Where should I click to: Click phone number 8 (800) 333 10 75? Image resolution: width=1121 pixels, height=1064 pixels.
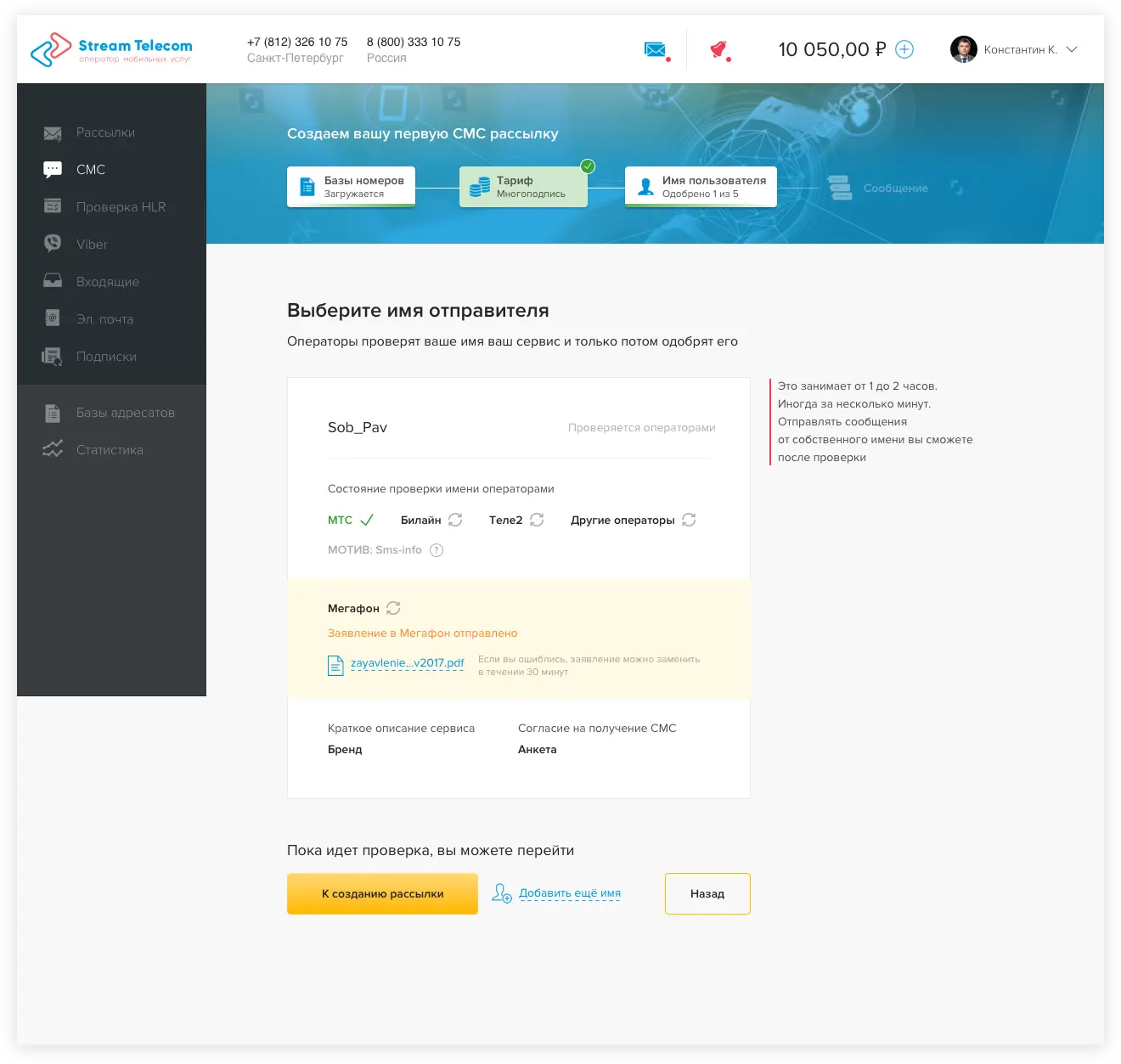[x=414, y=42]
